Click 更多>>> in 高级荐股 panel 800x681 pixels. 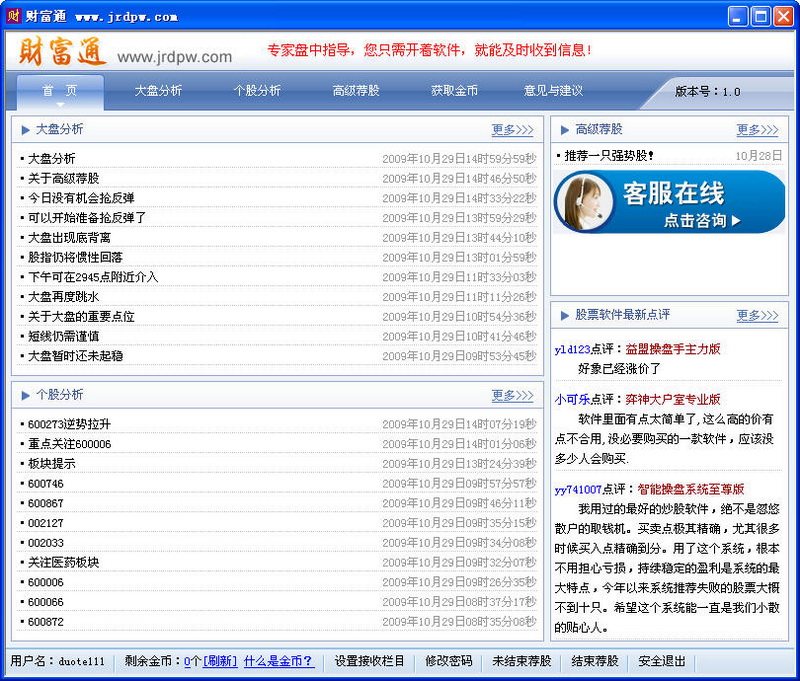pyautogui.click(x=757, y=130)
